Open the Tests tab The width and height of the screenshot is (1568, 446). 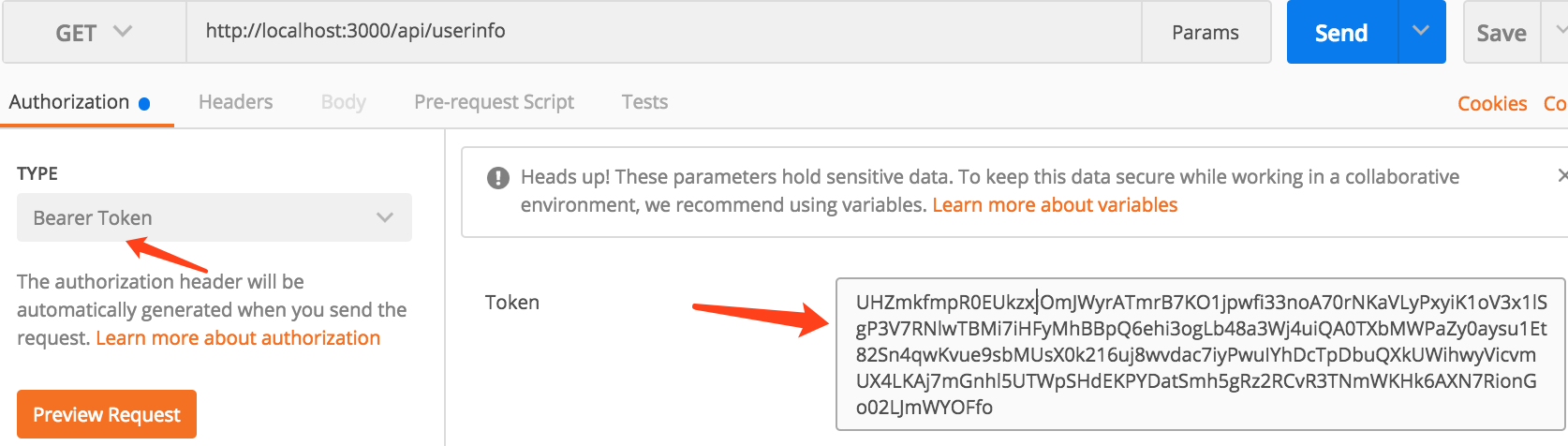[x=644, y=102]
